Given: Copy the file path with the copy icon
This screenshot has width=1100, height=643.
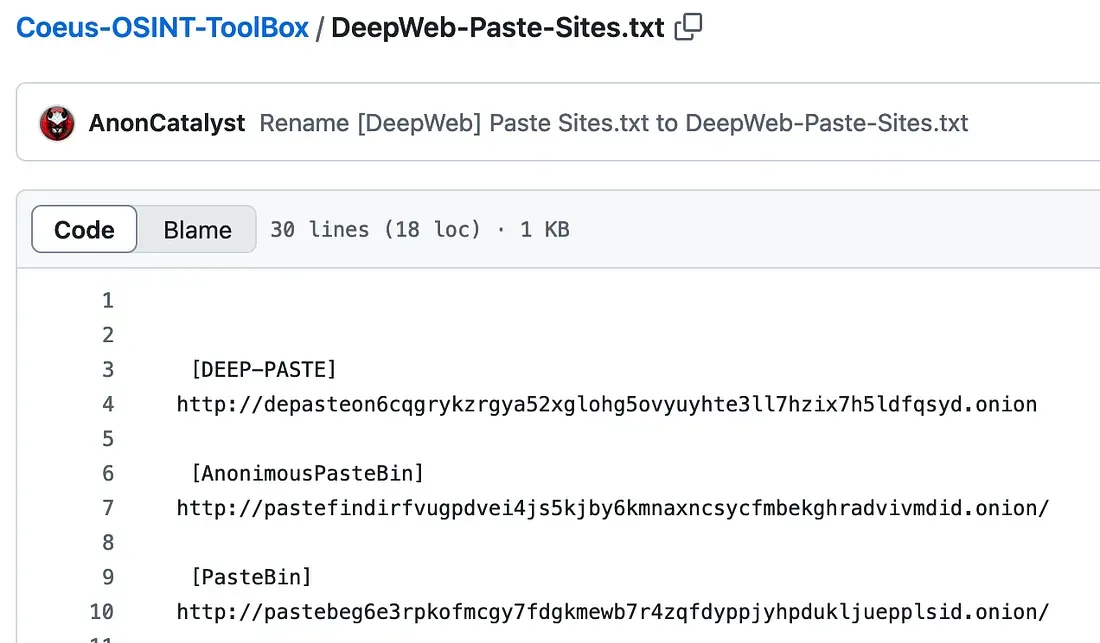Looking at the screenshot, I should point(688,28).
